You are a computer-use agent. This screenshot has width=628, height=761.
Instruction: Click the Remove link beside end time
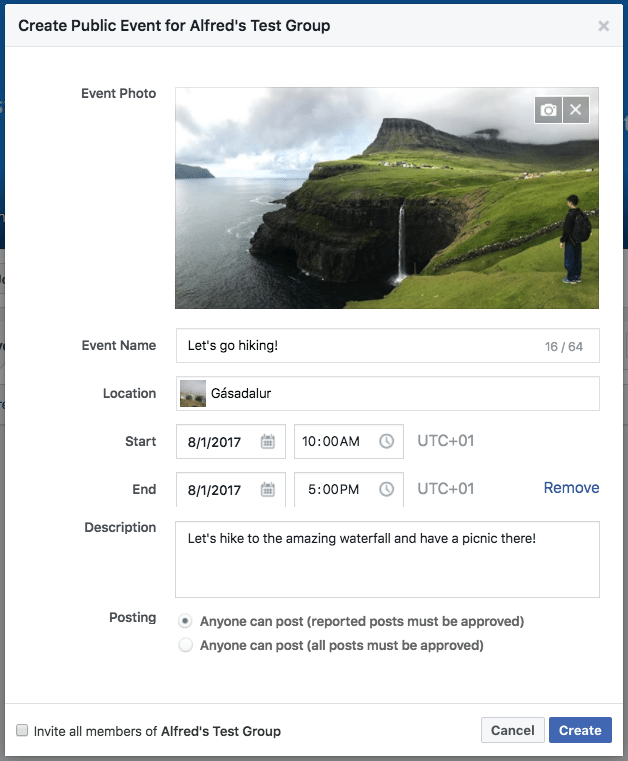point(571,488)
